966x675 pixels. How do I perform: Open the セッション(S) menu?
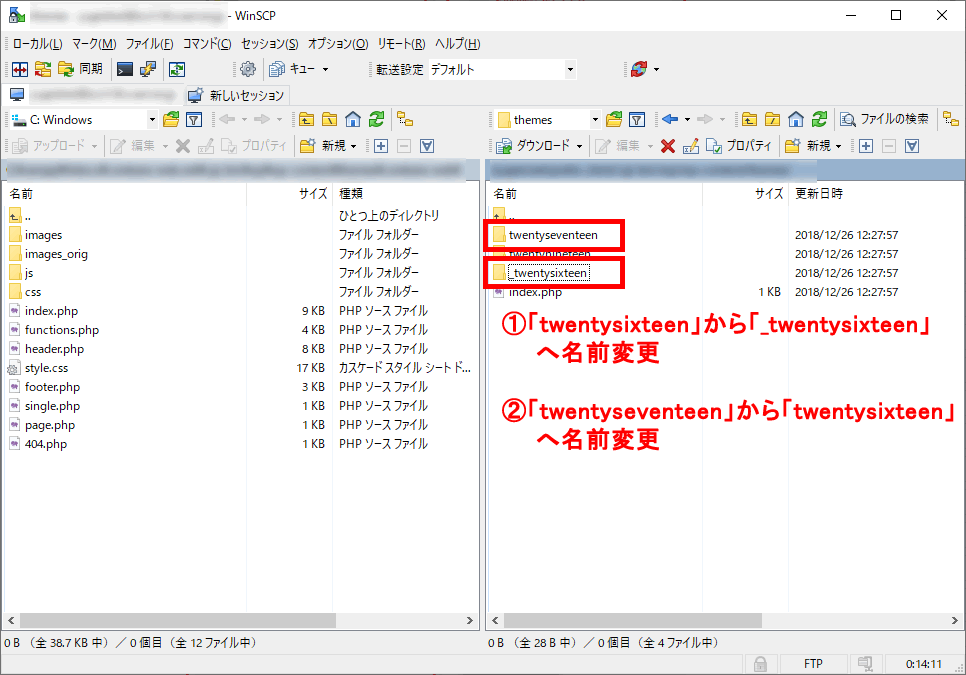[269, 44]
